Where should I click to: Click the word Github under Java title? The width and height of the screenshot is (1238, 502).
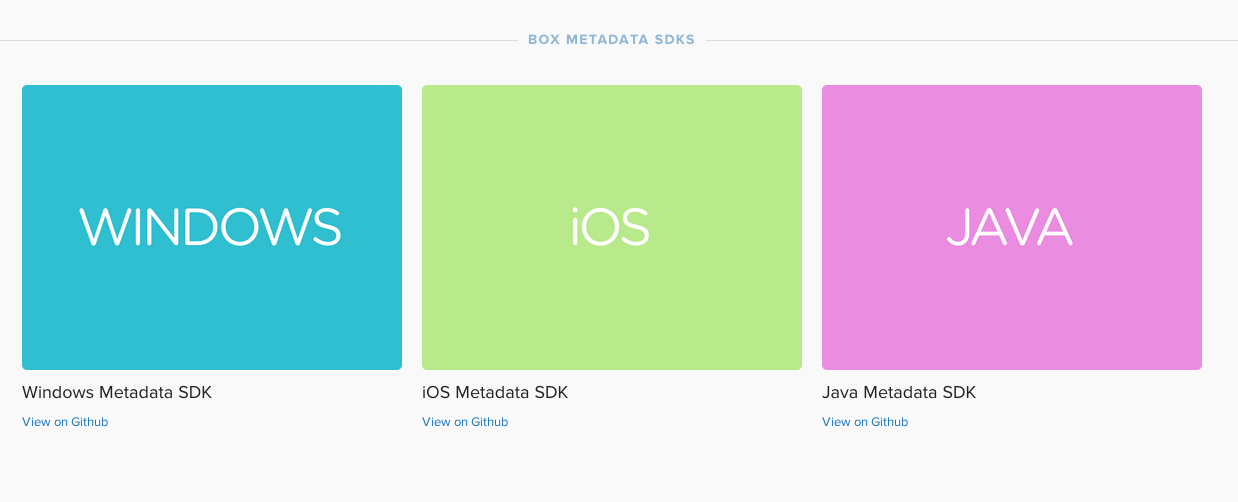pos(890,422)
